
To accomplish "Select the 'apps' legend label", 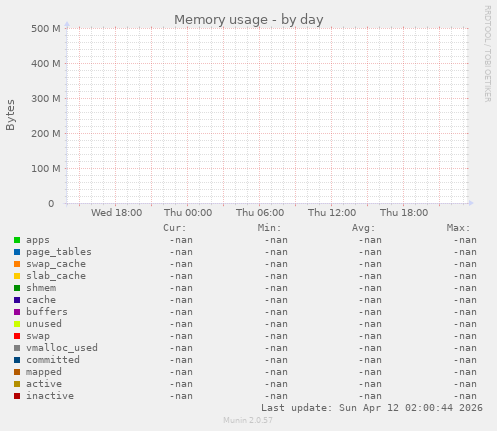I will pyautogui.click(x=38, y=240).
